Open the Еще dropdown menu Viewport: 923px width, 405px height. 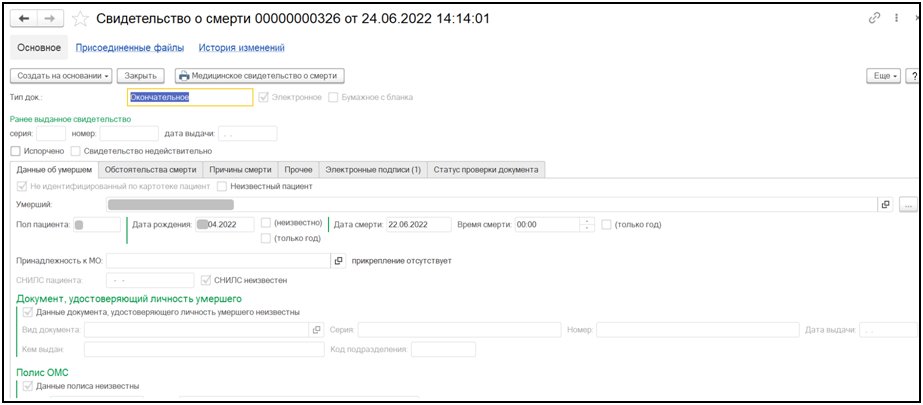883,76
